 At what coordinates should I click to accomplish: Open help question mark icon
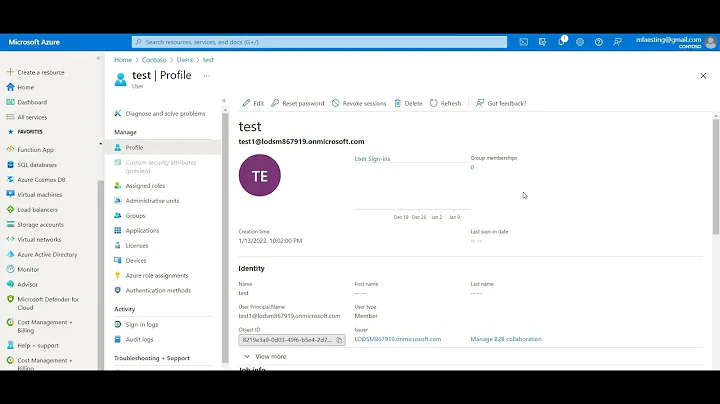[x=598, y=42]
